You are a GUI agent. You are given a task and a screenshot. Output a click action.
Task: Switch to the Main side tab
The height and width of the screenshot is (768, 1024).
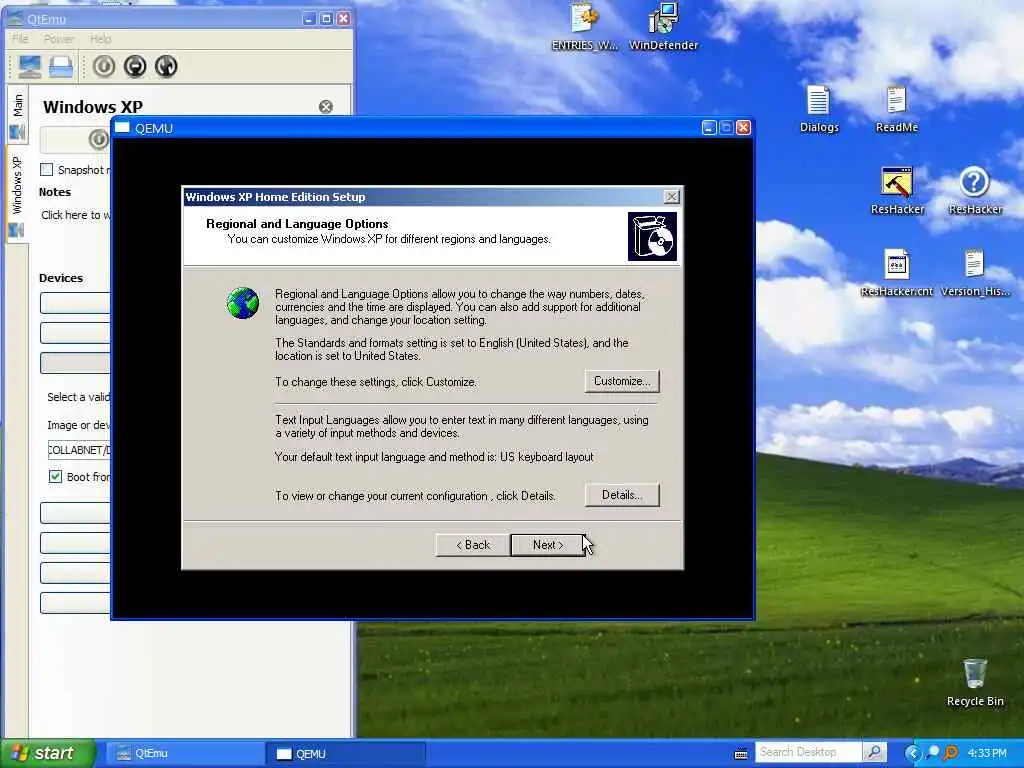17,116
